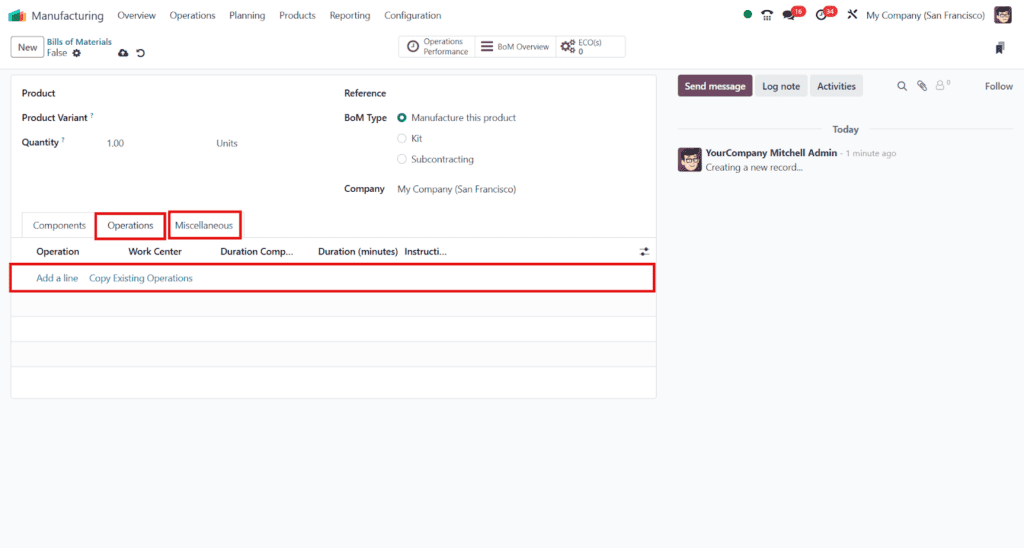The width and height of the screenshot is (1024, 548).
Task: Click the bookmark icon at top right
Action: (1000, 48)
